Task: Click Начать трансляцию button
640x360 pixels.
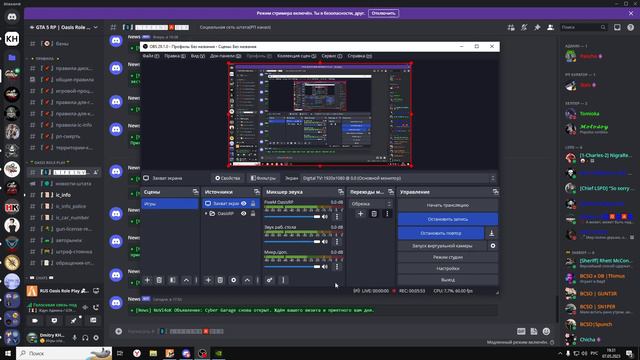Action: pyautogui.click(x=448, y=205)
